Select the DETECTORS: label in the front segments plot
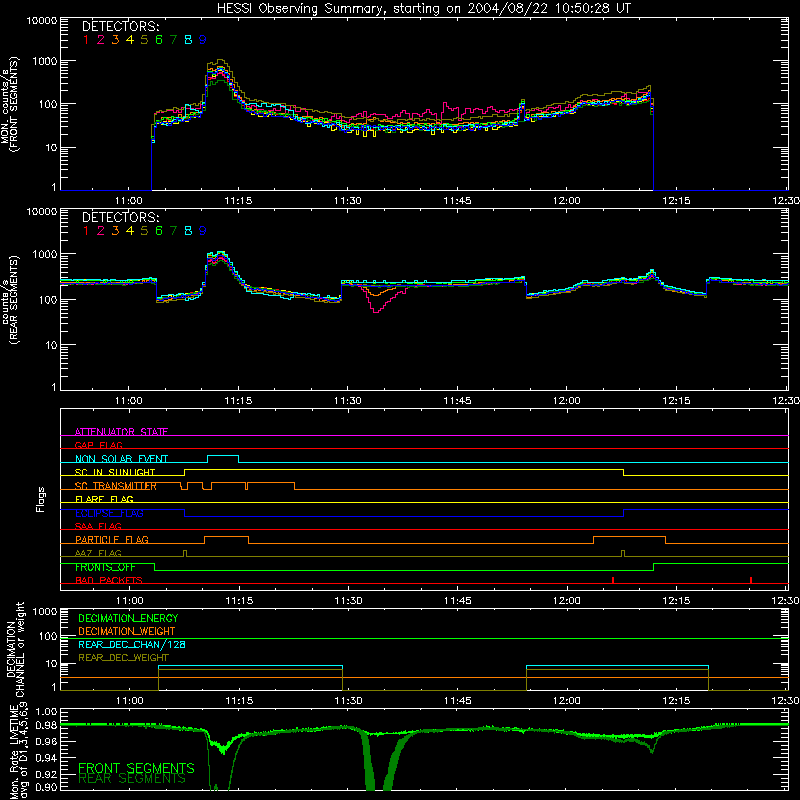 coord(120,26)
